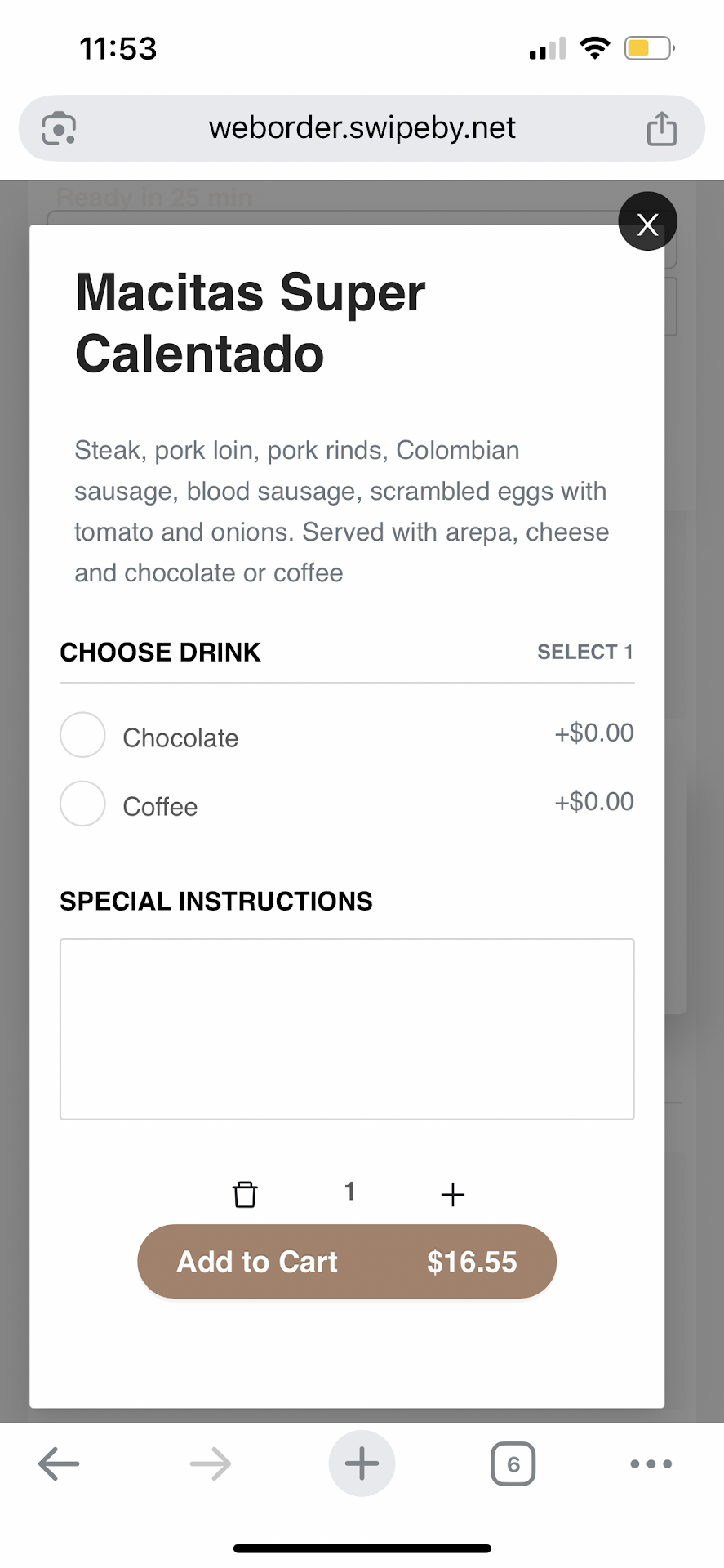This screenshot has width=724, height=1568.
Task: Tap the iOS home indicator bar
Action: [x=362, y=1548]
